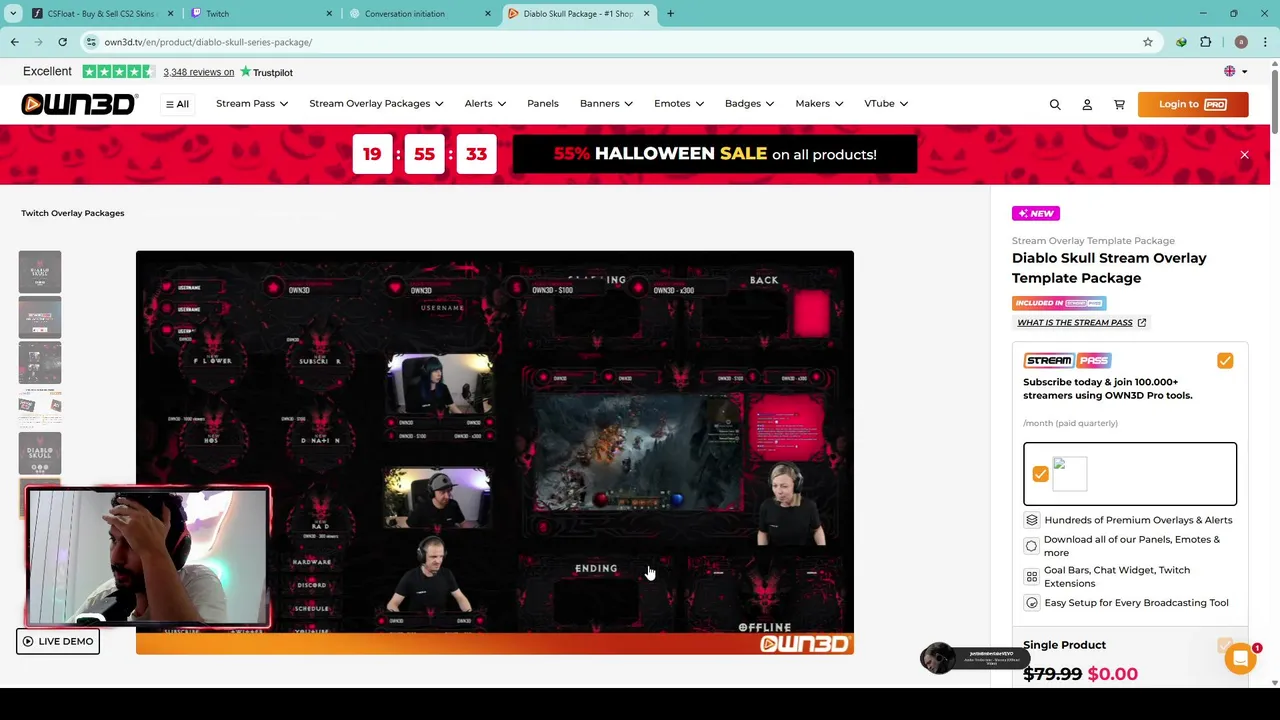1280x720 pixels.
Task: Select the Single Product checkbox
Action: [x=1225, y=646]
